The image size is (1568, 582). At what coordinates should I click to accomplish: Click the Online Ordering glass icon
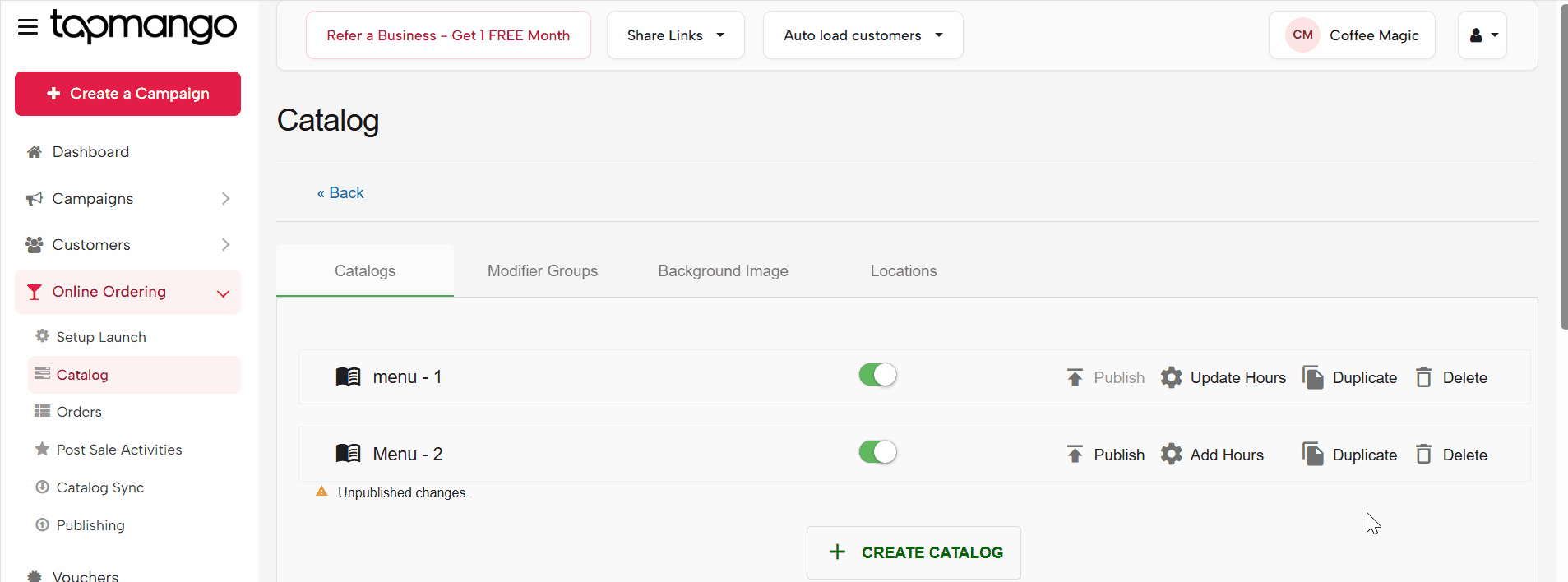35,292
